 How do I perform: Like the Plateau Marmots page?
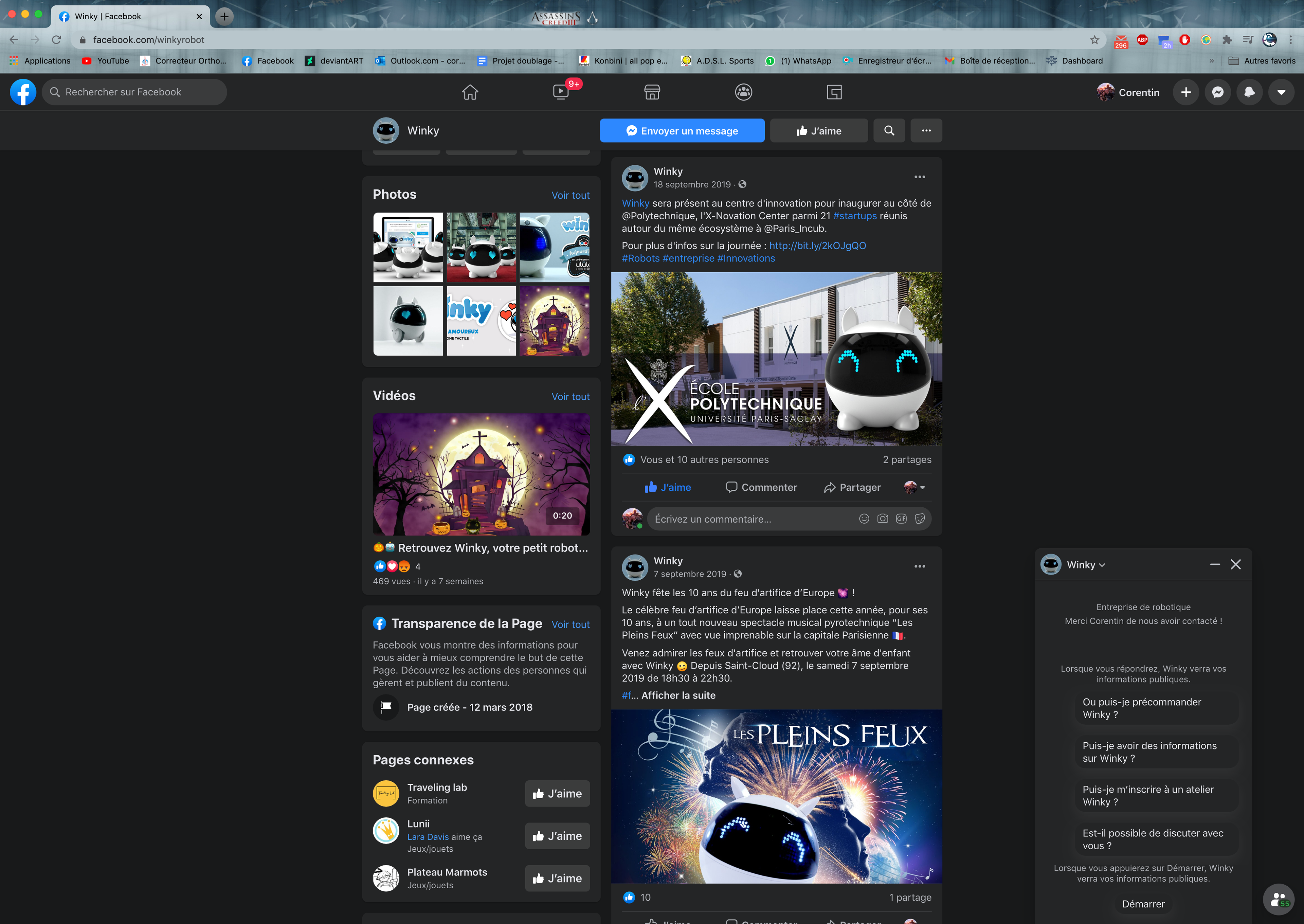pyautogui.click(x=557, y=878)
